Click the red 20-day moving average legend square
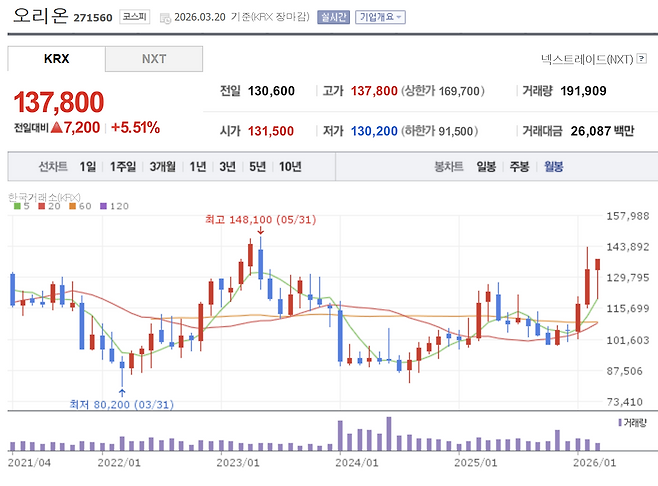Screen dimensions: 658x486 click(x=41, y=206)
